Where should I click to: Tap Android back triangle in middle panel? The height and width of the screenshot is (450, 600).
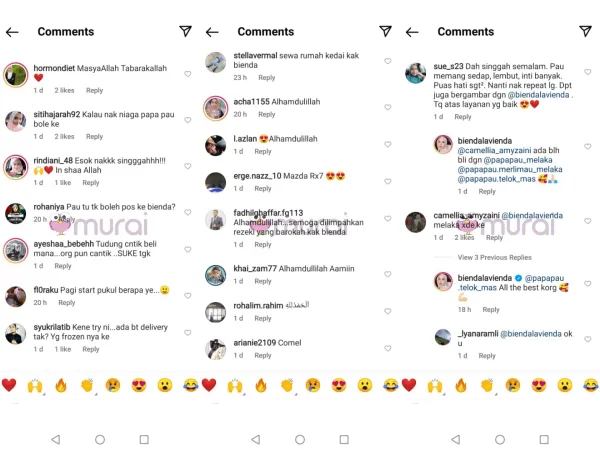pyautogui.click(x=255, y=439)
